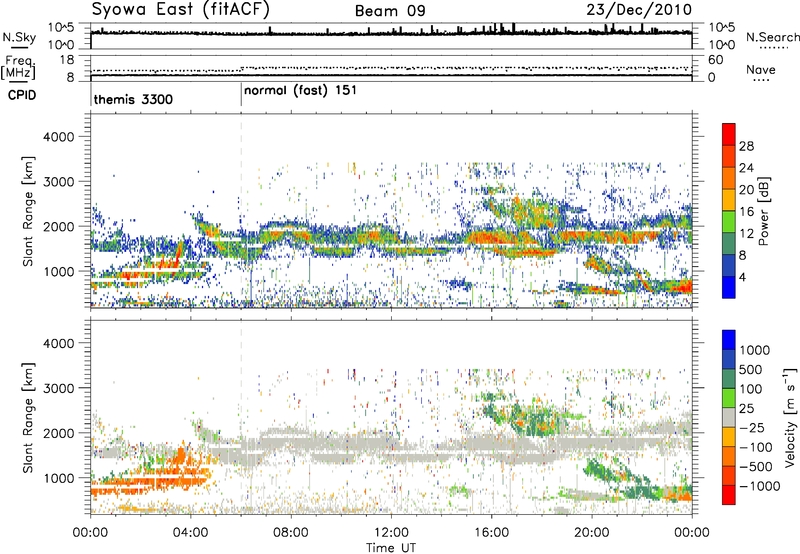This screenshot has width=800, height=554.
Task: Click the '12' Power colorbar label
Action: tap(746, 234)
